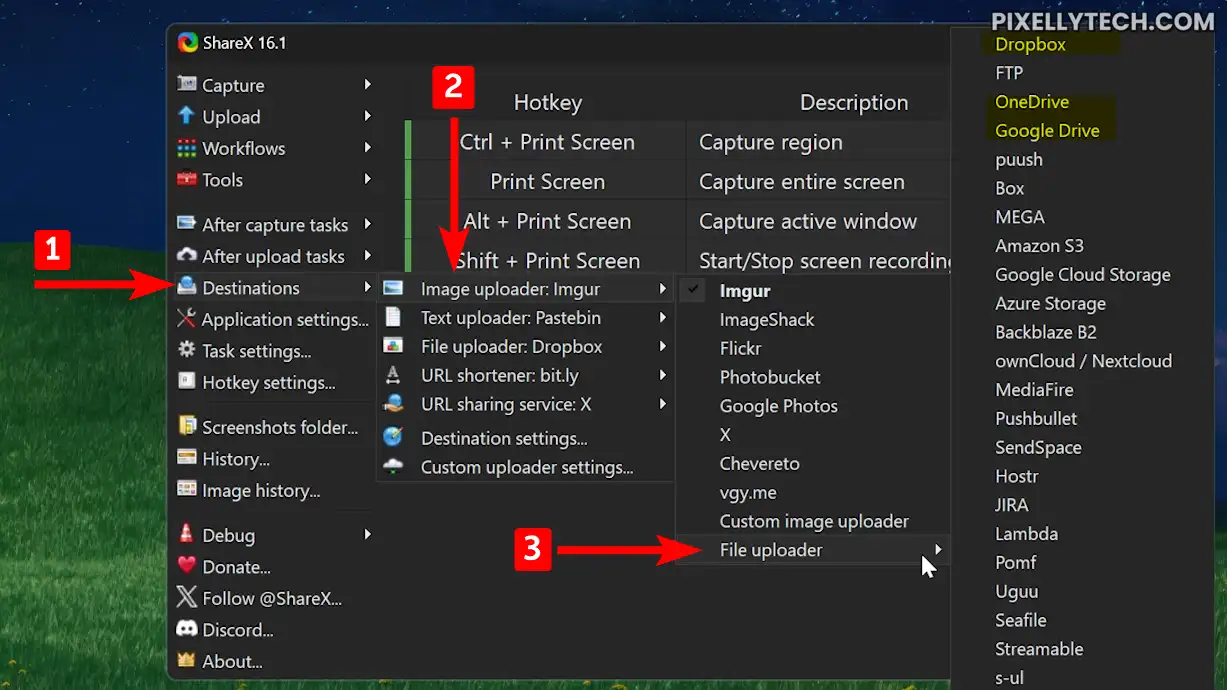The image size is (1227, 690).
Task: Click the Capture camera icon
Action: tap(186, 85)
